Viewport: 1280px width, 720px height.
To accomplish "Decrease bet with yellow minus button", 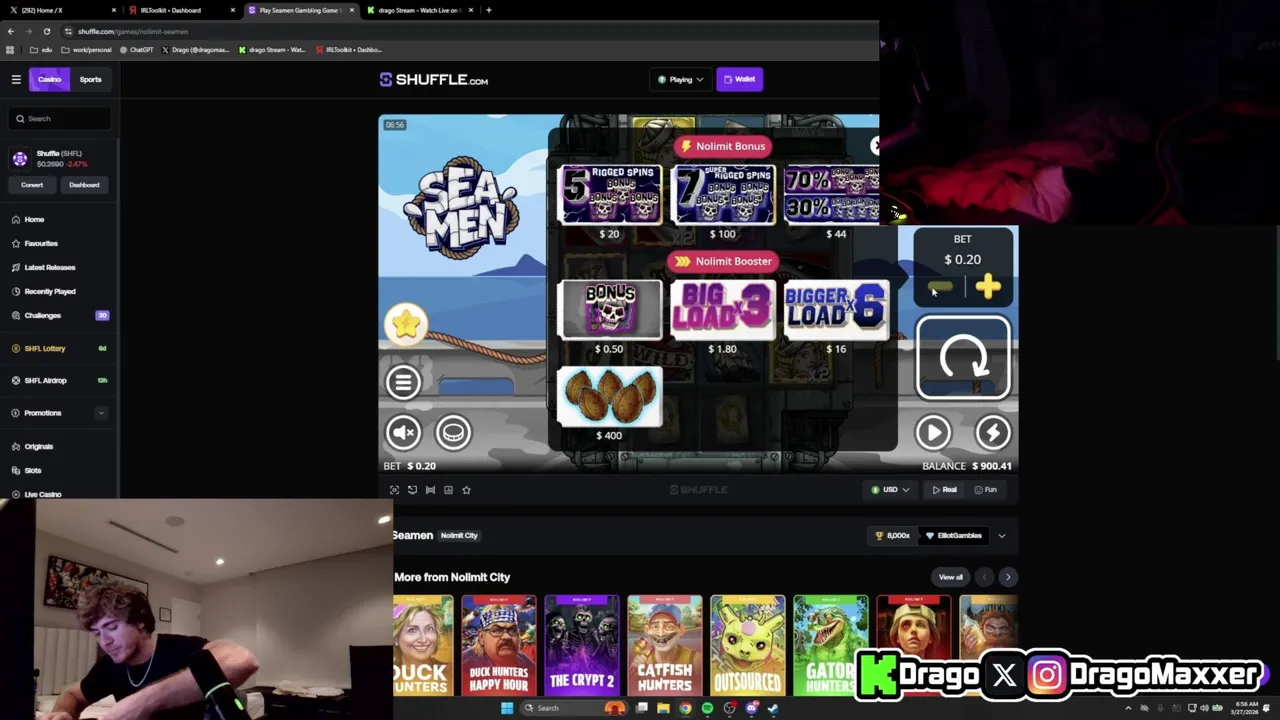I will click(940, 288).
